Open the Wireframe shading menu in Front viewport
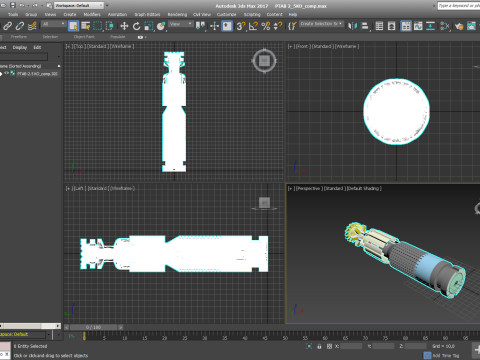The width and height of the screenshot is (480, 360). point(347,46)
